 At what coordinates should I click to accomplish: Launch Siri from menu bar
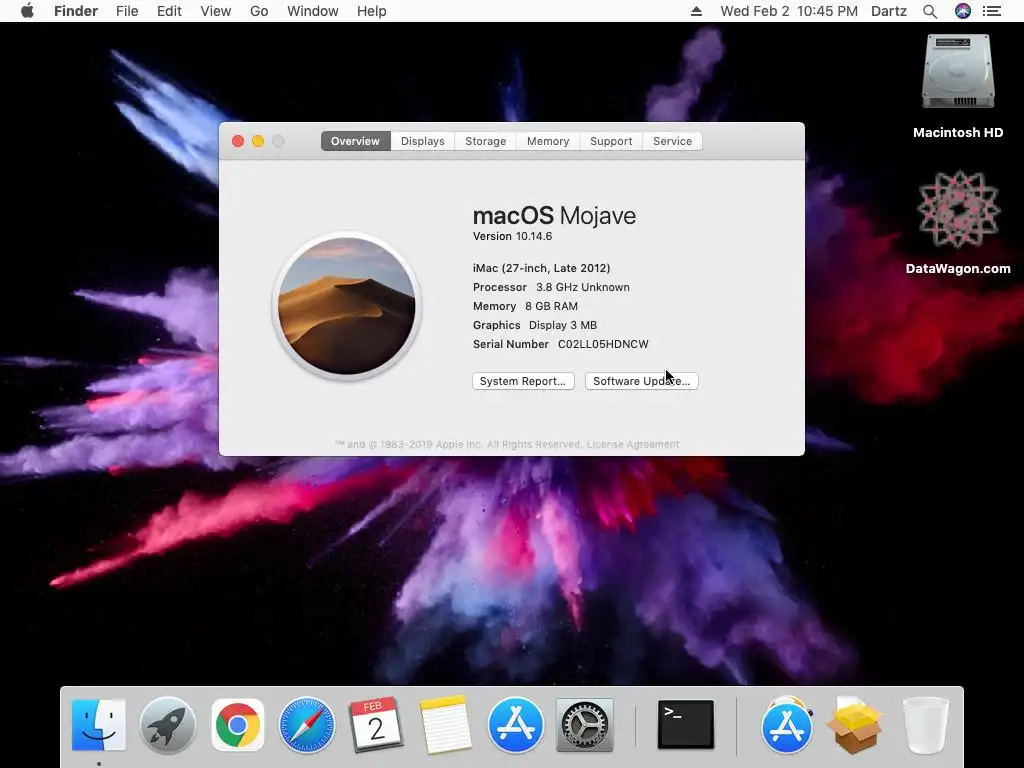click(963, 11)
